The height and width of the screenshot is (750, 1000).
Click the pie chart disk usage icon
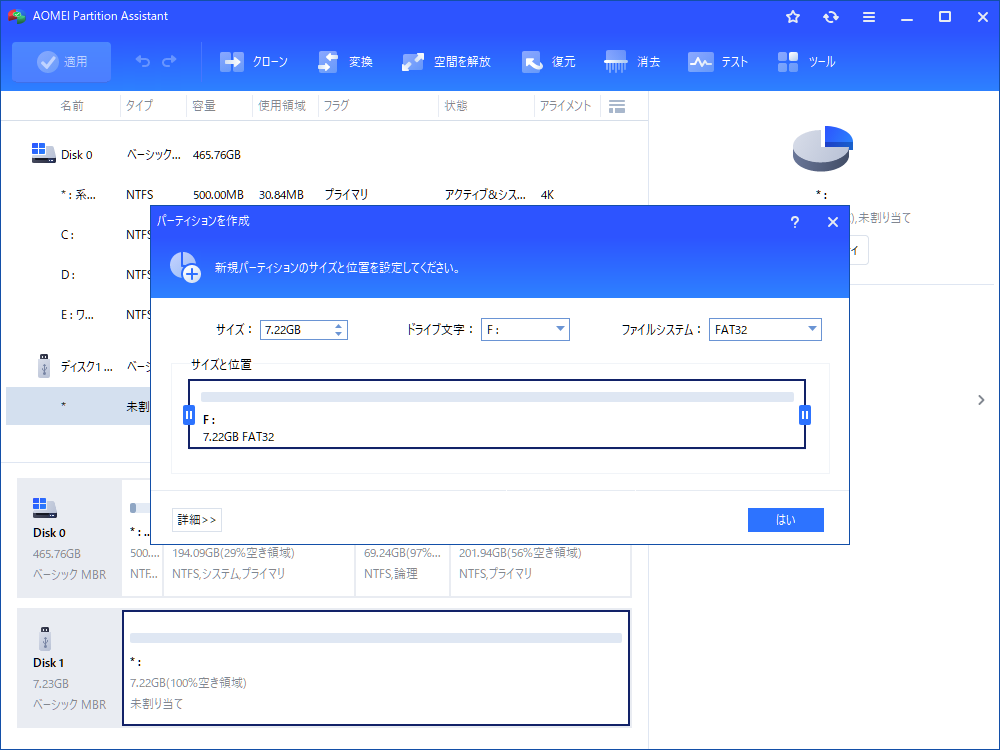pyautogui.click(x=823, y=149)
